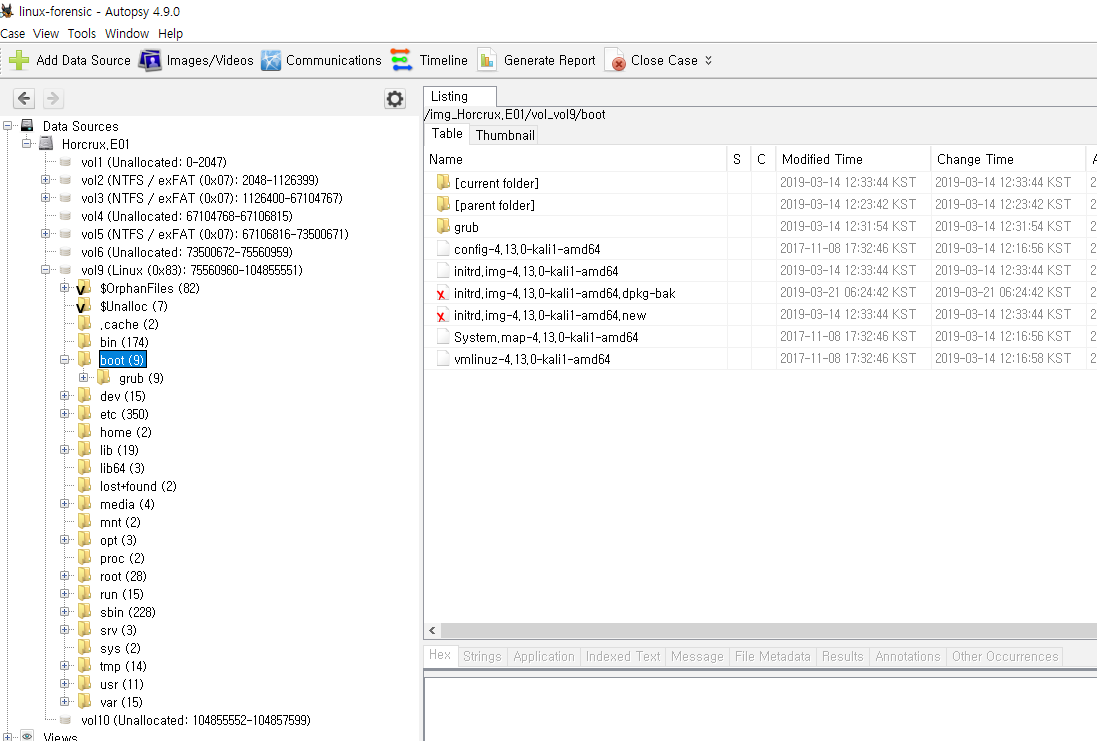Open the Other Occurrences tab
The width and height of the screenshot is (1097, 741).
pyautogui.click(x=1005, y=656)
